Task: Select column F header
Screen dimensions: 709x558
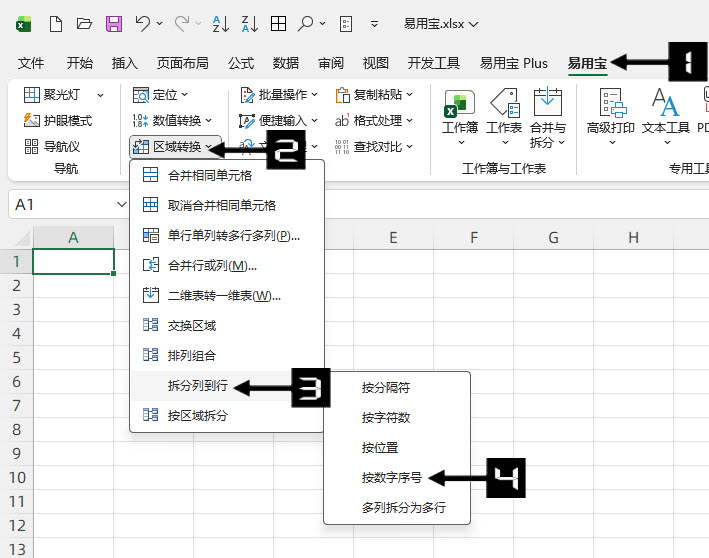Action: pyautogui.click(x=473, y=238)
